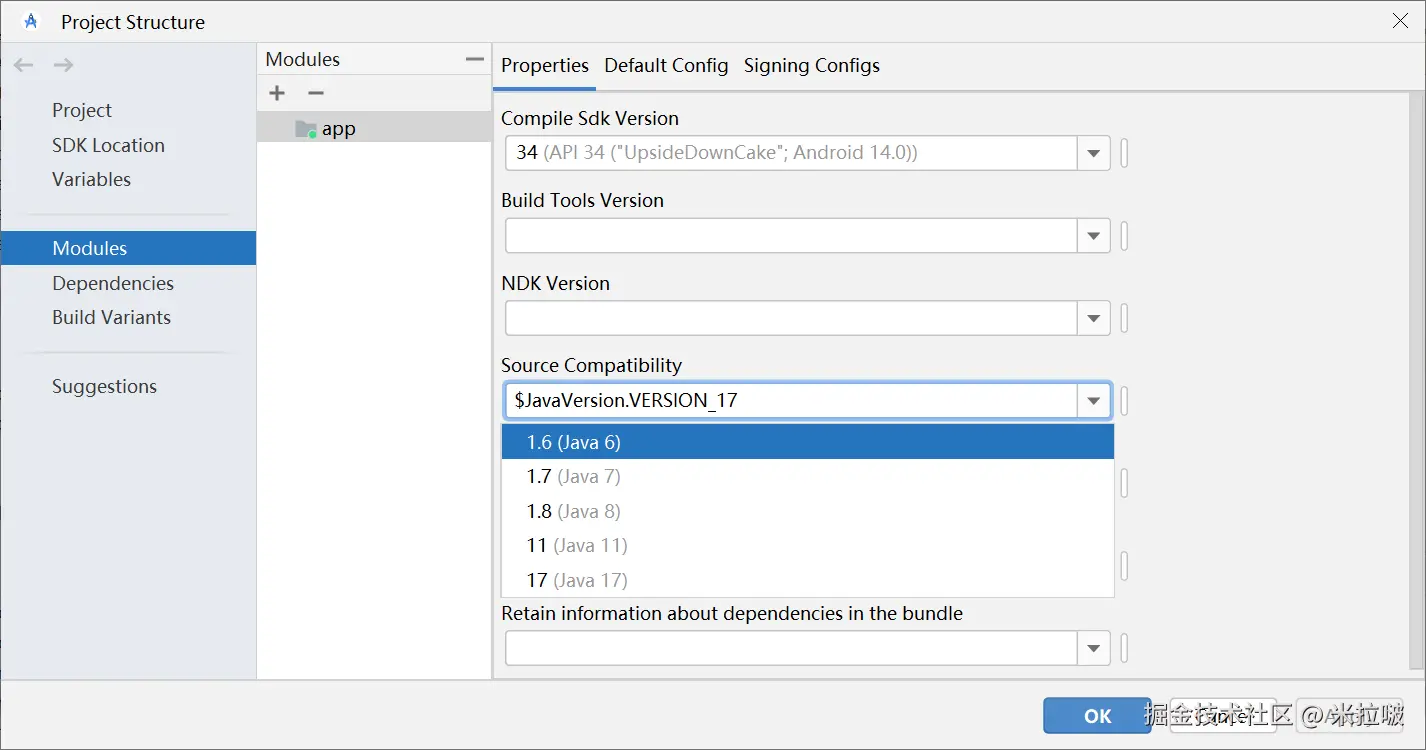Screen dimensions: 1426x750
Task: Click the back navigation arrow
Action: point(23,65)
